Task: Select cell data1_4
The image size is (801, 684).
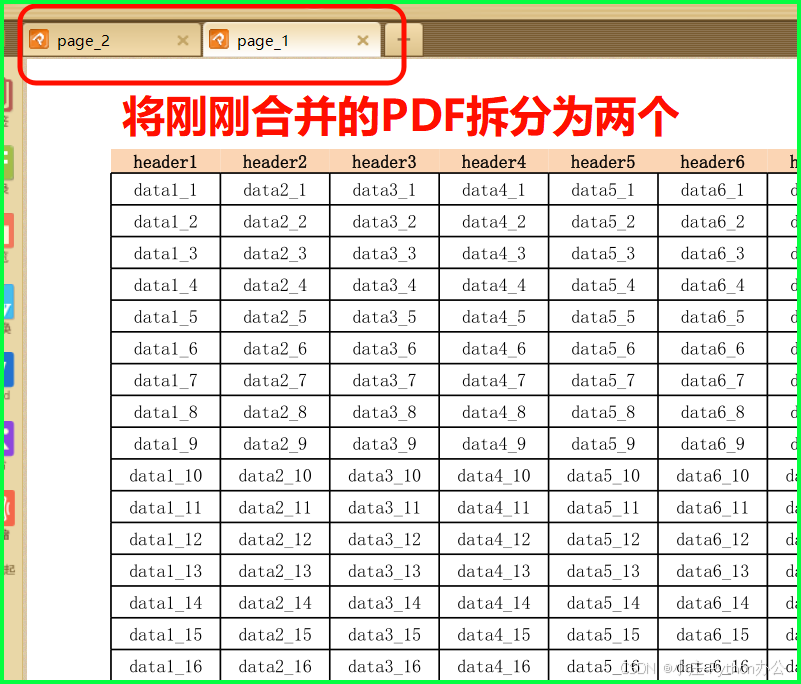Action: pyautogui.click(x=166, y=285)
